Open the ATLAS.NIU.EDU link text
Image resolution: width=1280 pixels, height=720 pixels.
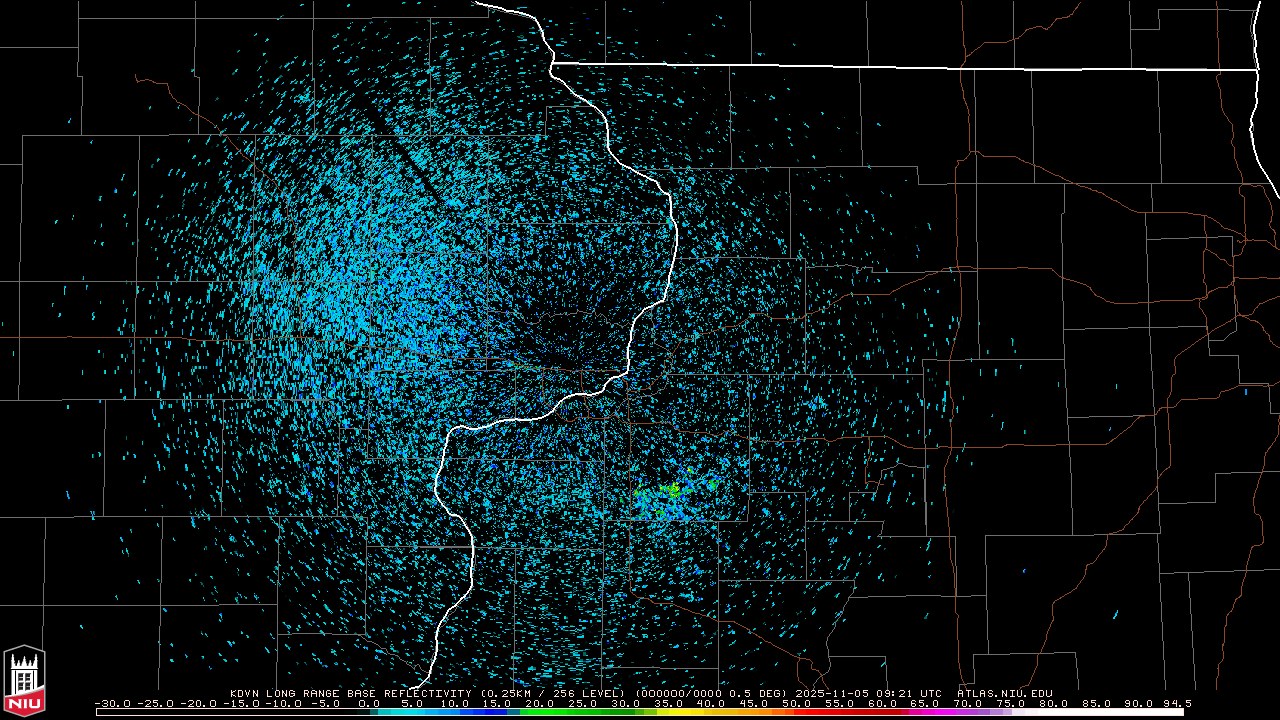[1004, 693]
